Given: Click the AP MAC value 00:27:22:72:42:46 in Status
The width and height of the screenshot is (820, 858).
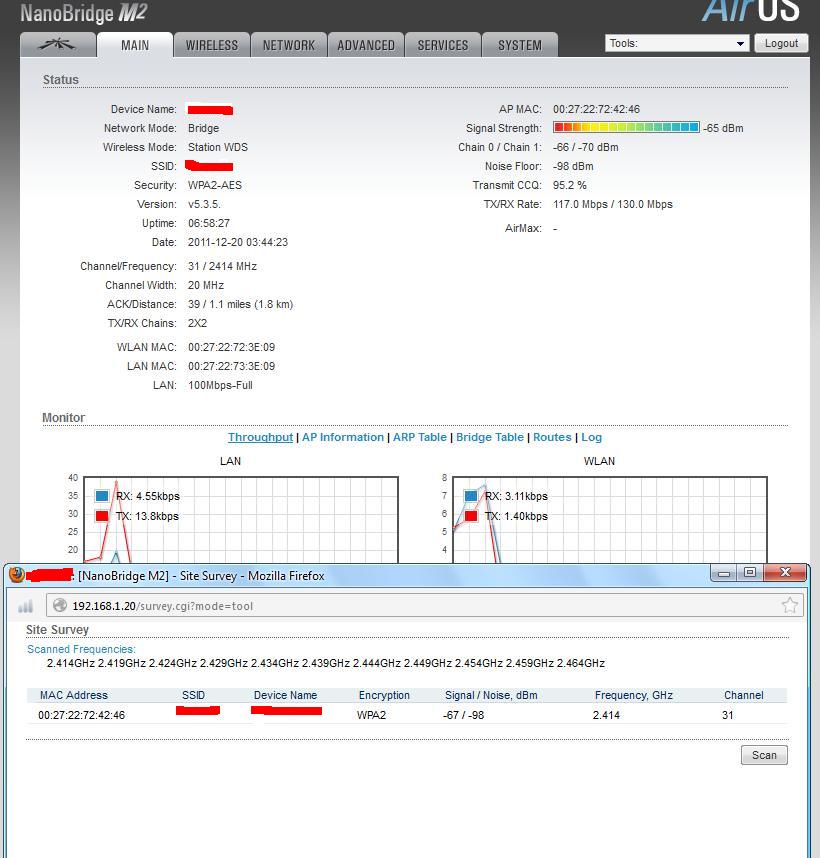Looking at the screenshot, I should coord(596,109).
